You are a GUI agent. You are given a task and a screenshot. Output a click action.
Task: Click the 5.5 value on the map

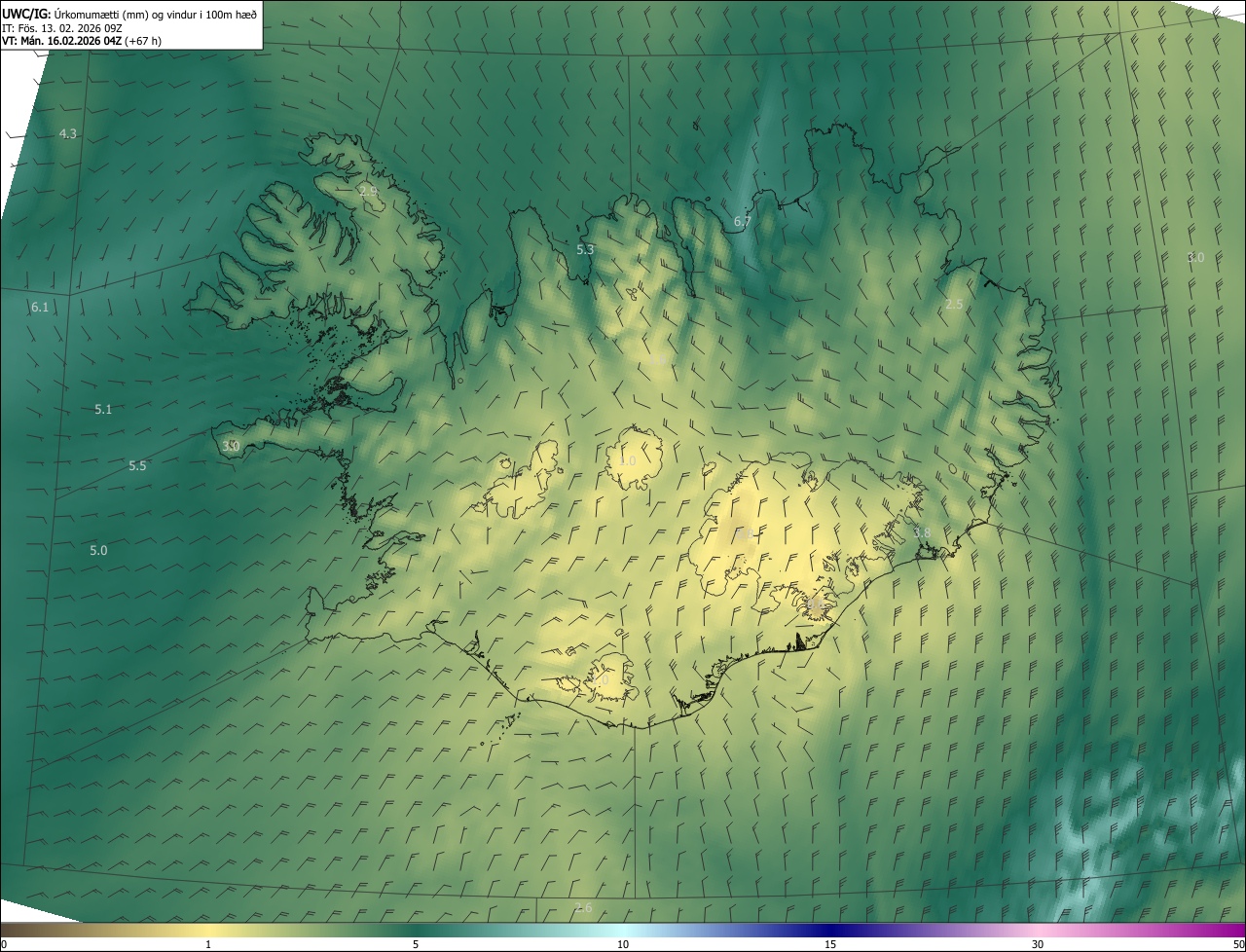137,465
